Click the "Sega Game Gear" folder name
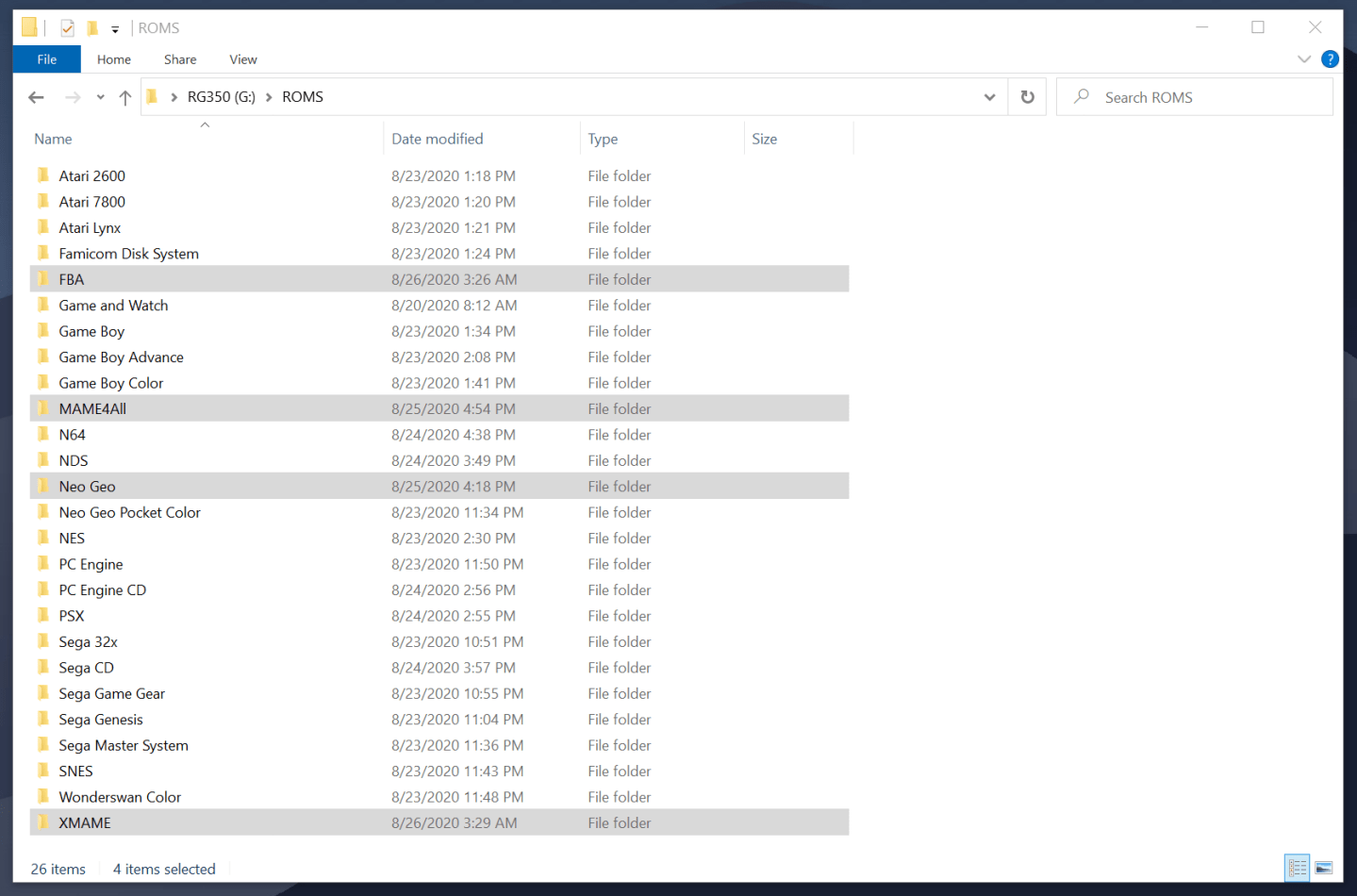The width and height of the screenshot is (1357, 896). (x=111, y=694)
